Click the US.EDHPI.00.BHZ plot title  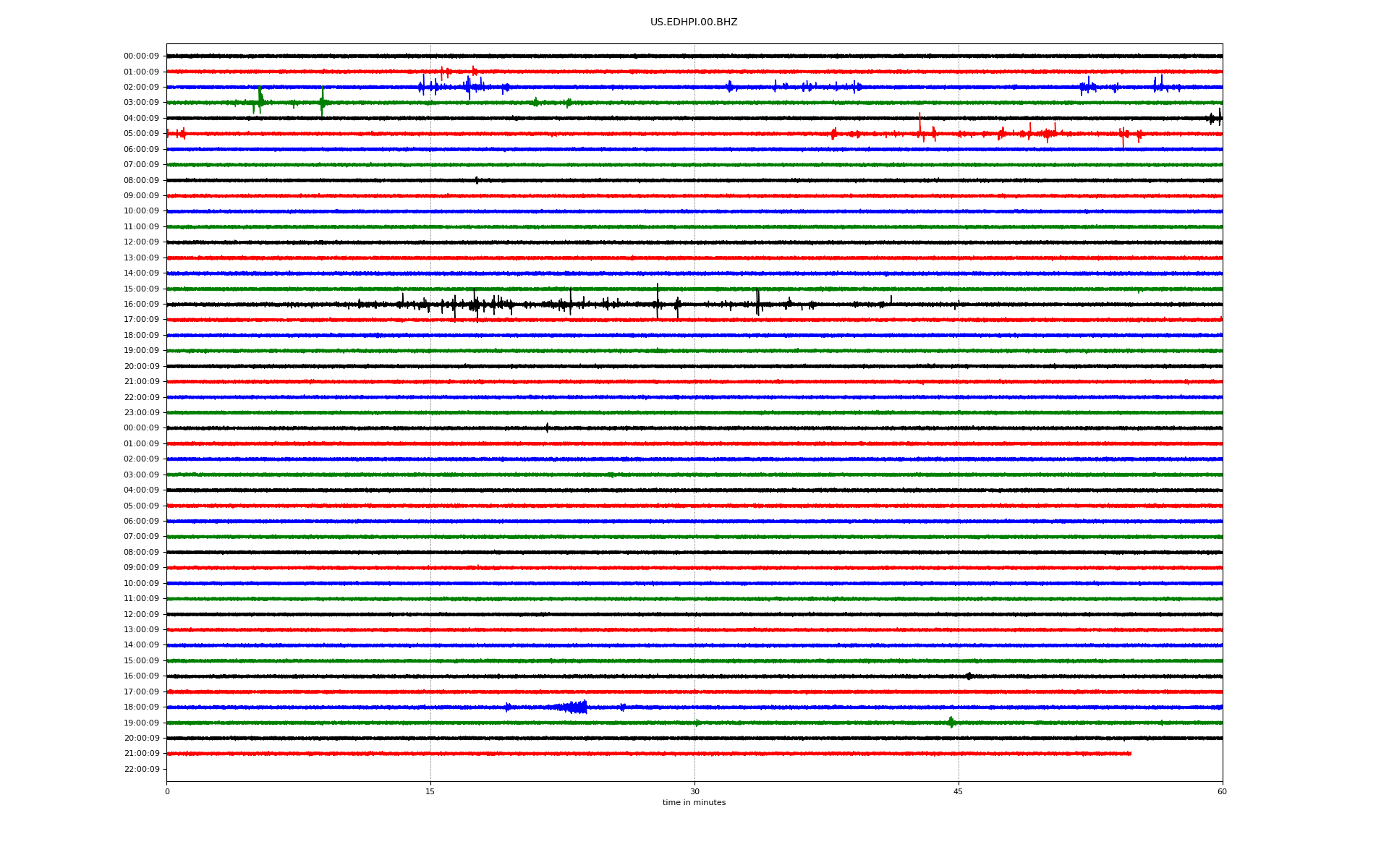(x=693, y=22)
